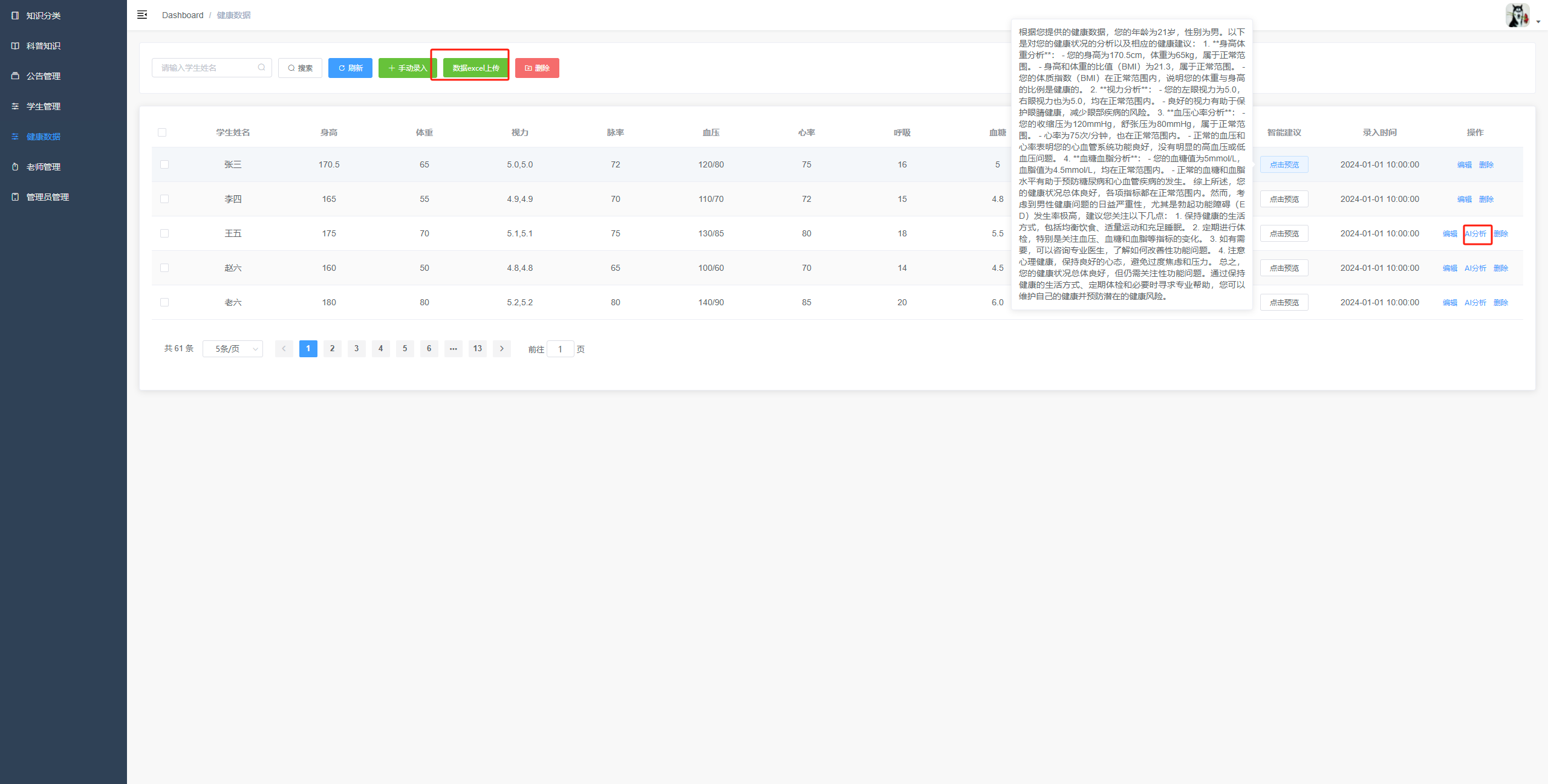
Task: Click 点击预览 for 张三's row
Action: pos(1284,164)
